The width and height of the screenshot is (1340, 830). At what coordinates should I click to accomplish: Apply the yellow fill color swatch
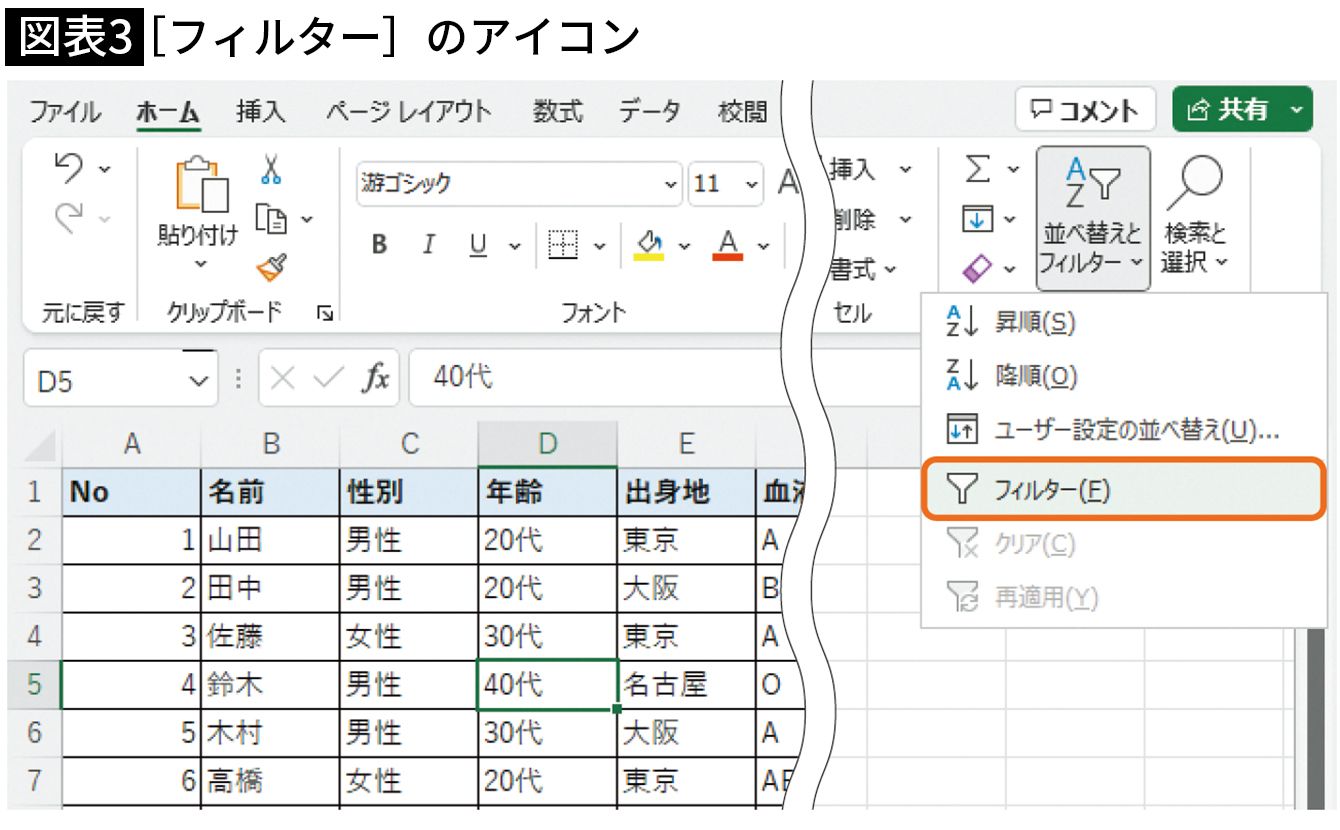pos(650,245)
